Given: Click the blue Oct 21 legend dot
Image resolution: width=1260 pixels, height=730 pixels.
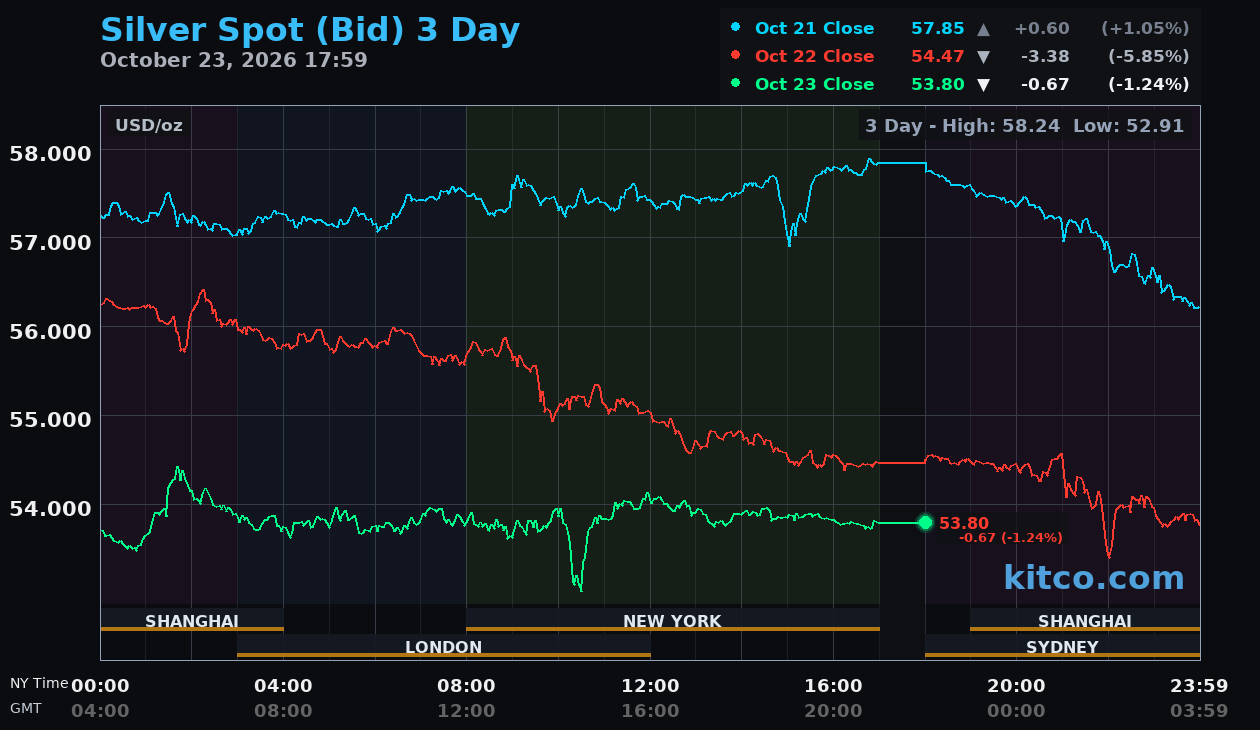Looking at the screenshot, I should pyautogui.click(x=736, y=28).
